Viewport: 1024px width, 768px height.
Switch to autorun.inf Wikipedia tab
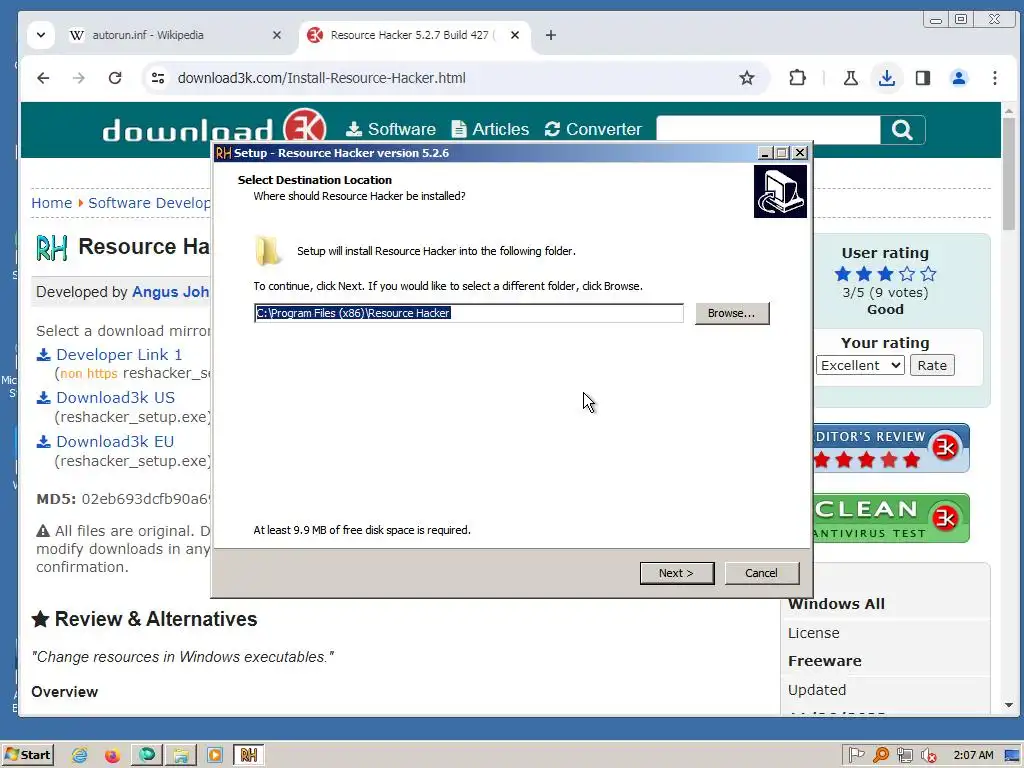pos(148,35)
